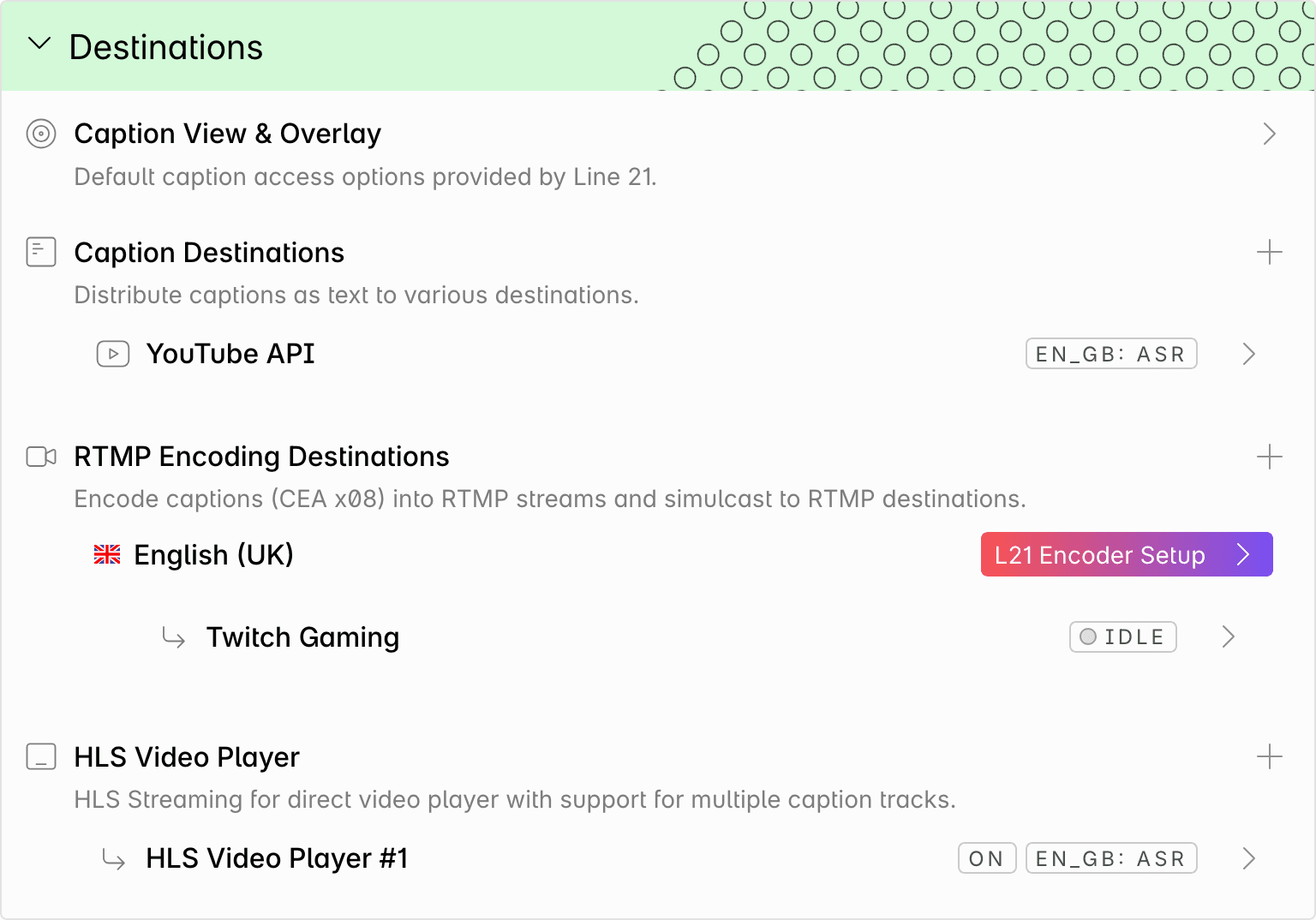Click the RTMP Encoding camera icon
Viewport: 1316px width, 920px height.
click(41, 457)
